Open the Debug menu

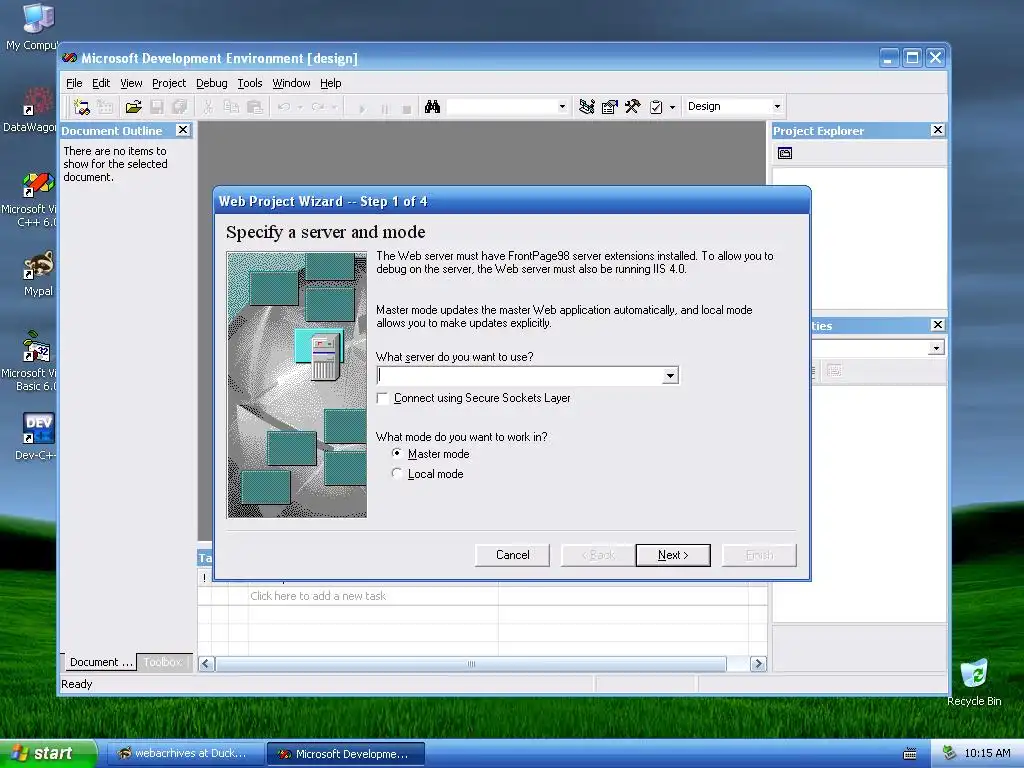tap(212, 83)
